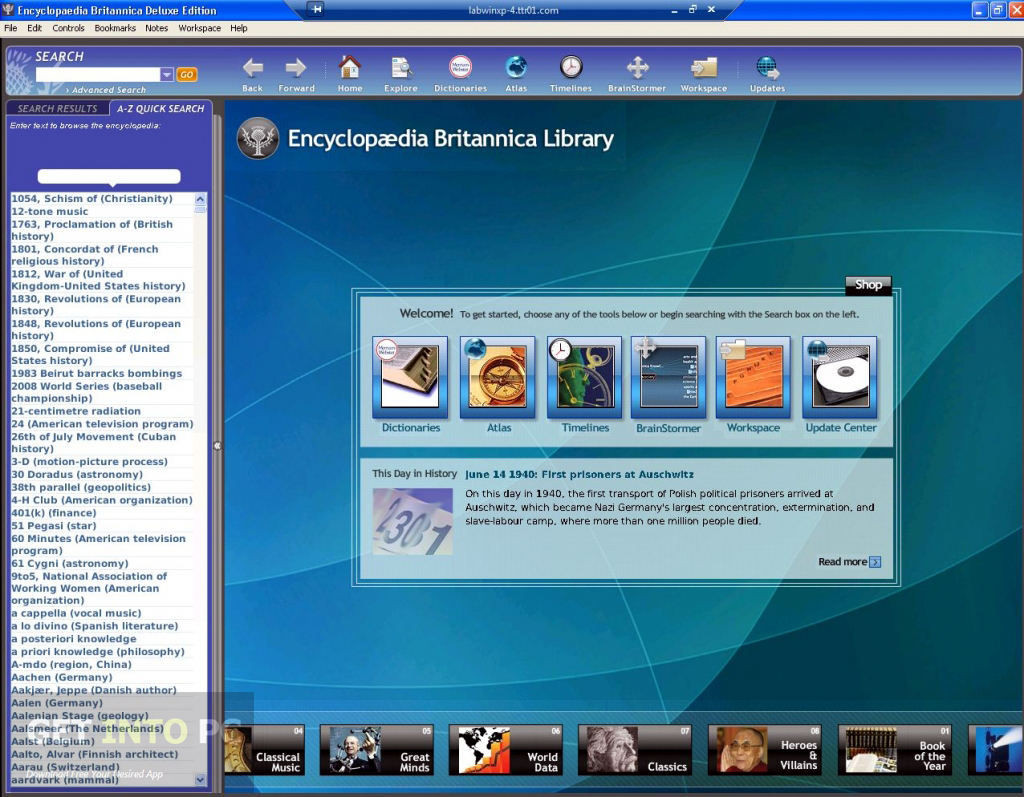
Task: Open Classics collection thumbnail
Action: pyautogui.click(x=635, y=749)
